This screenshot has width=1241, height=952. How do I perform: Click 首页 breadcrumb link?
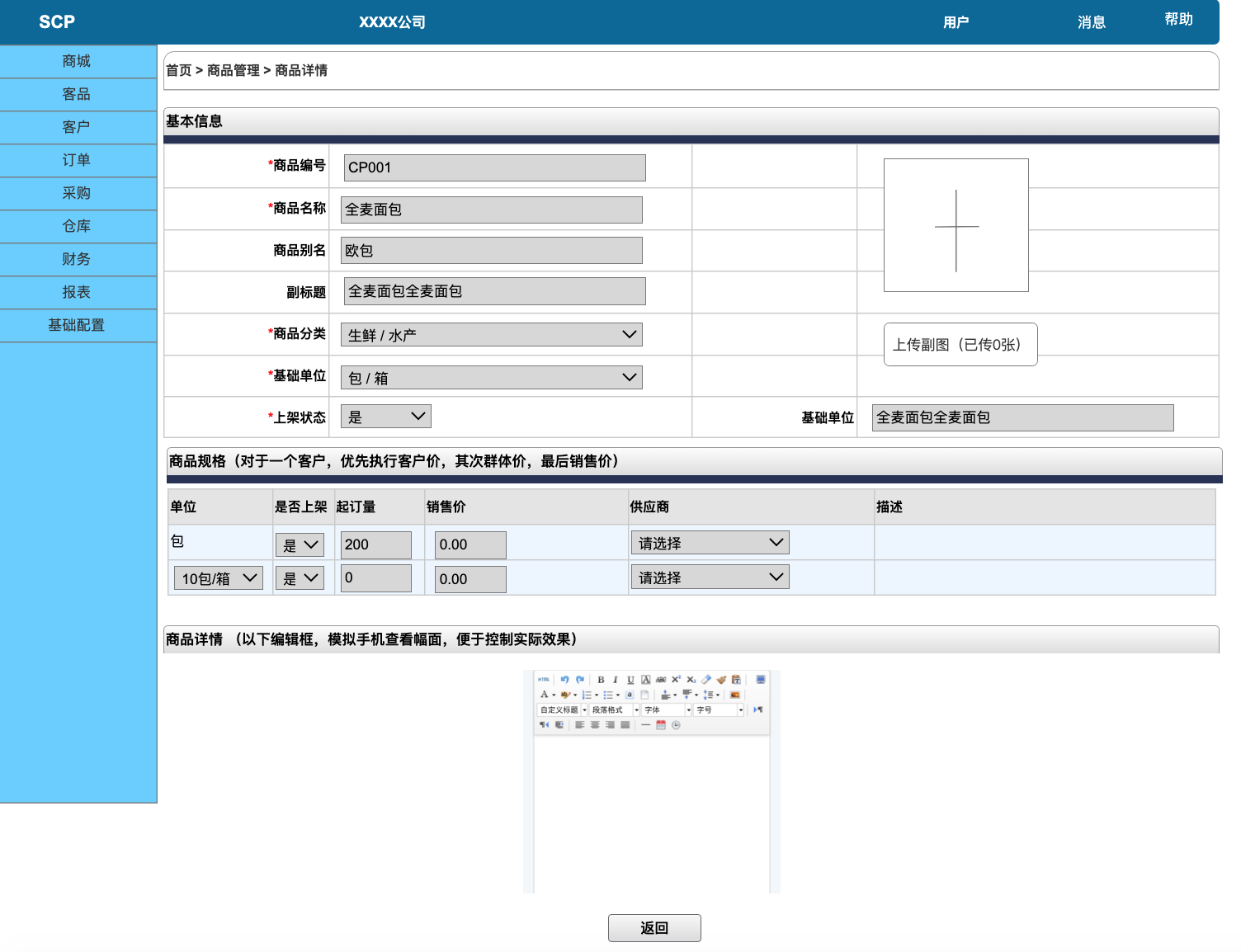tap(178, 70)
